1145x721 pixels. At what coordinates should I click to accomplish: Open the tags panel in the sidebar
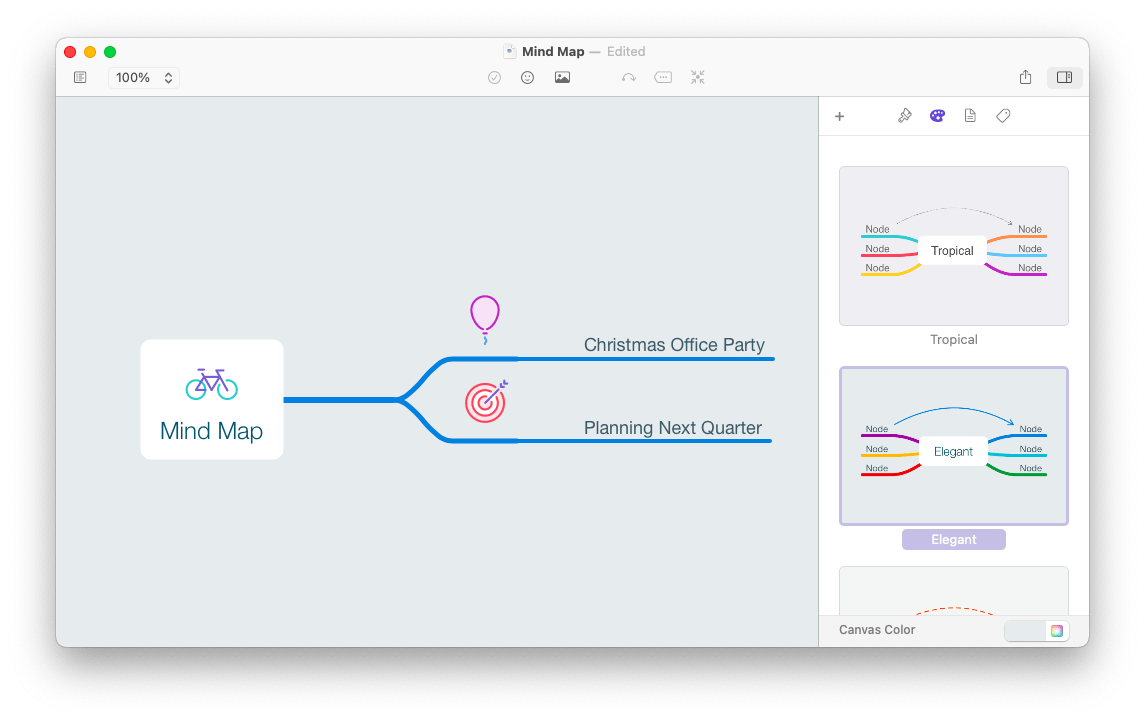click(x=1003, y=115)
